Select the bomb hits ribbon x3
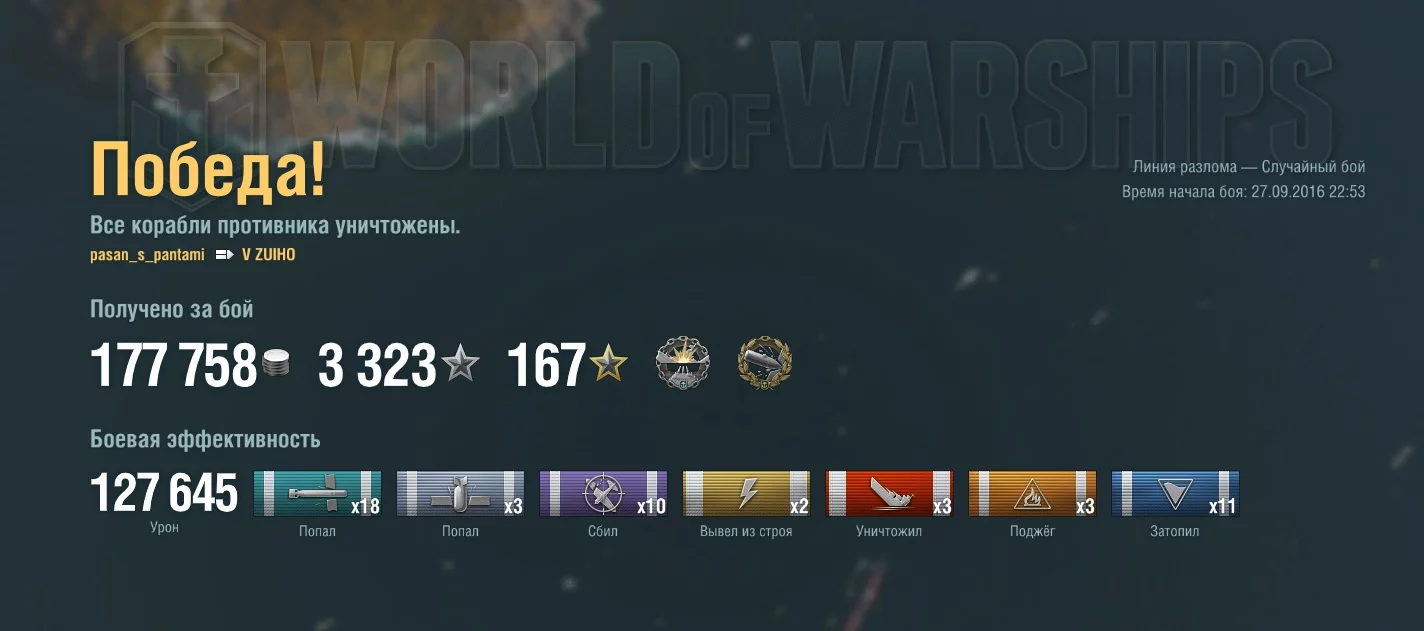 (460, 494)
